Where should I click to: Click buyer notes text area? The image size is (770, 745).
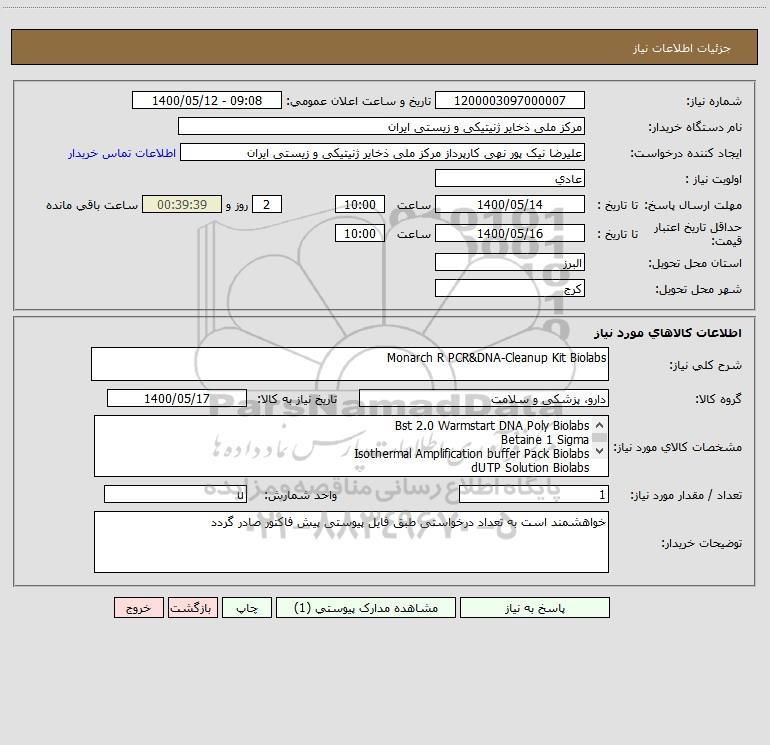(x=351, y=542)
